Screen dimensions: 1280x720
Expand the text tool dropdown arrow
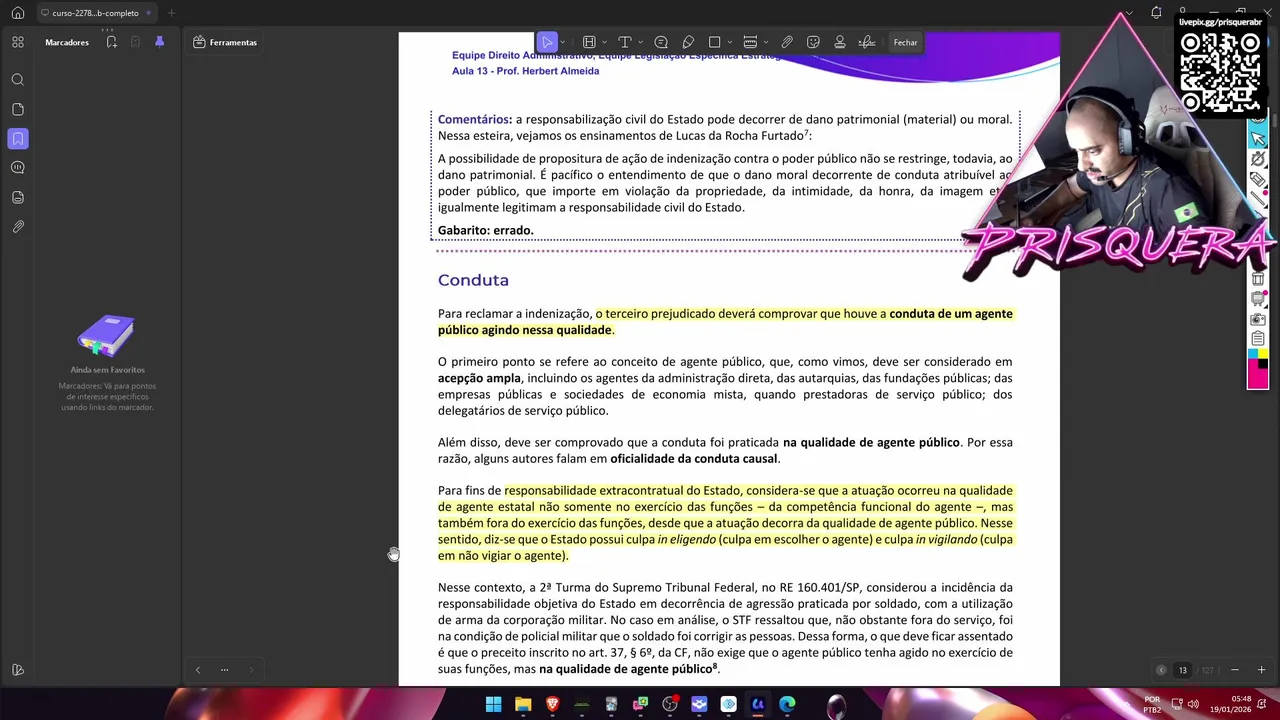(x=640, y=42)
